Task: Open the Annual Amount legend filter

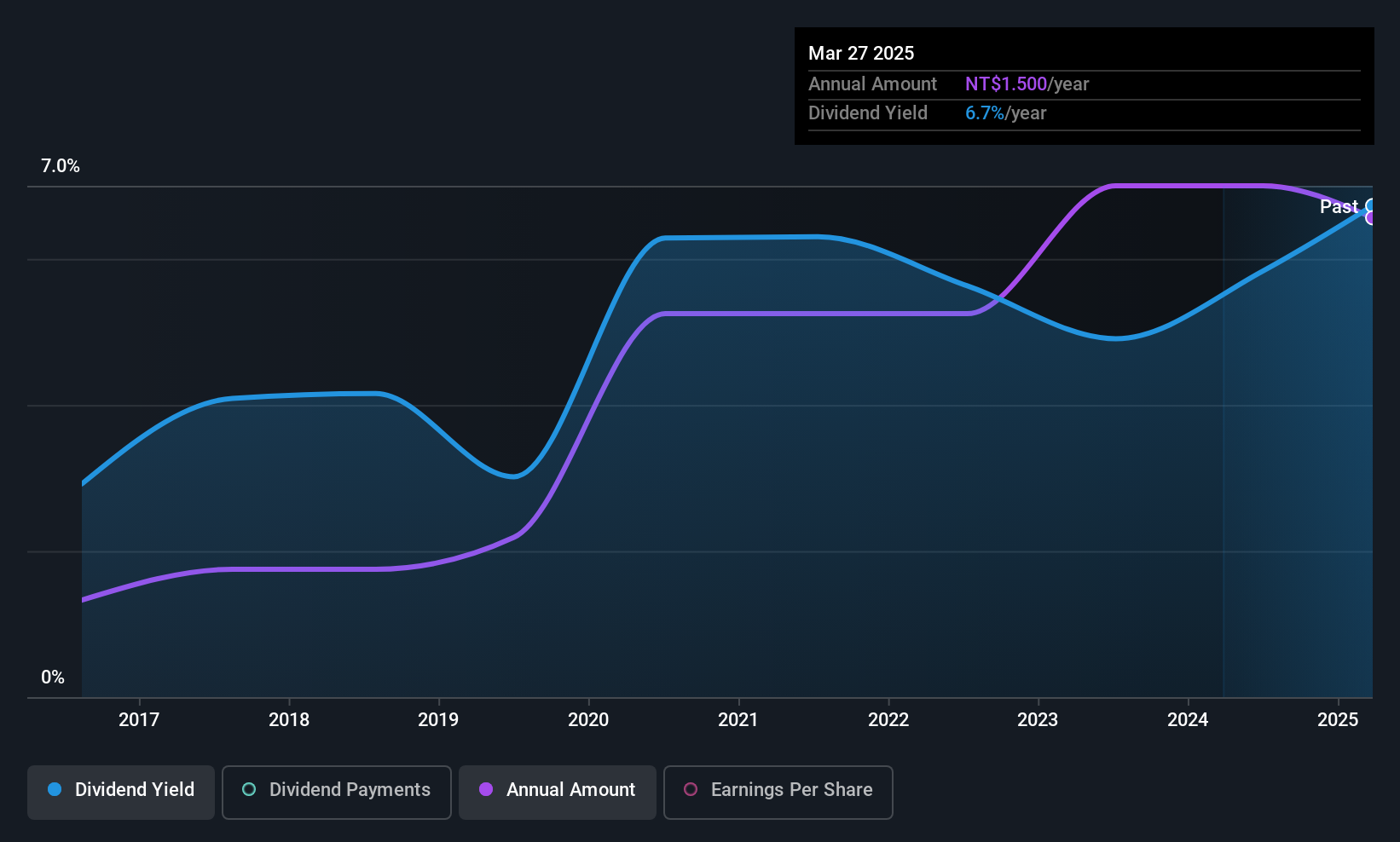Action: 557,791
